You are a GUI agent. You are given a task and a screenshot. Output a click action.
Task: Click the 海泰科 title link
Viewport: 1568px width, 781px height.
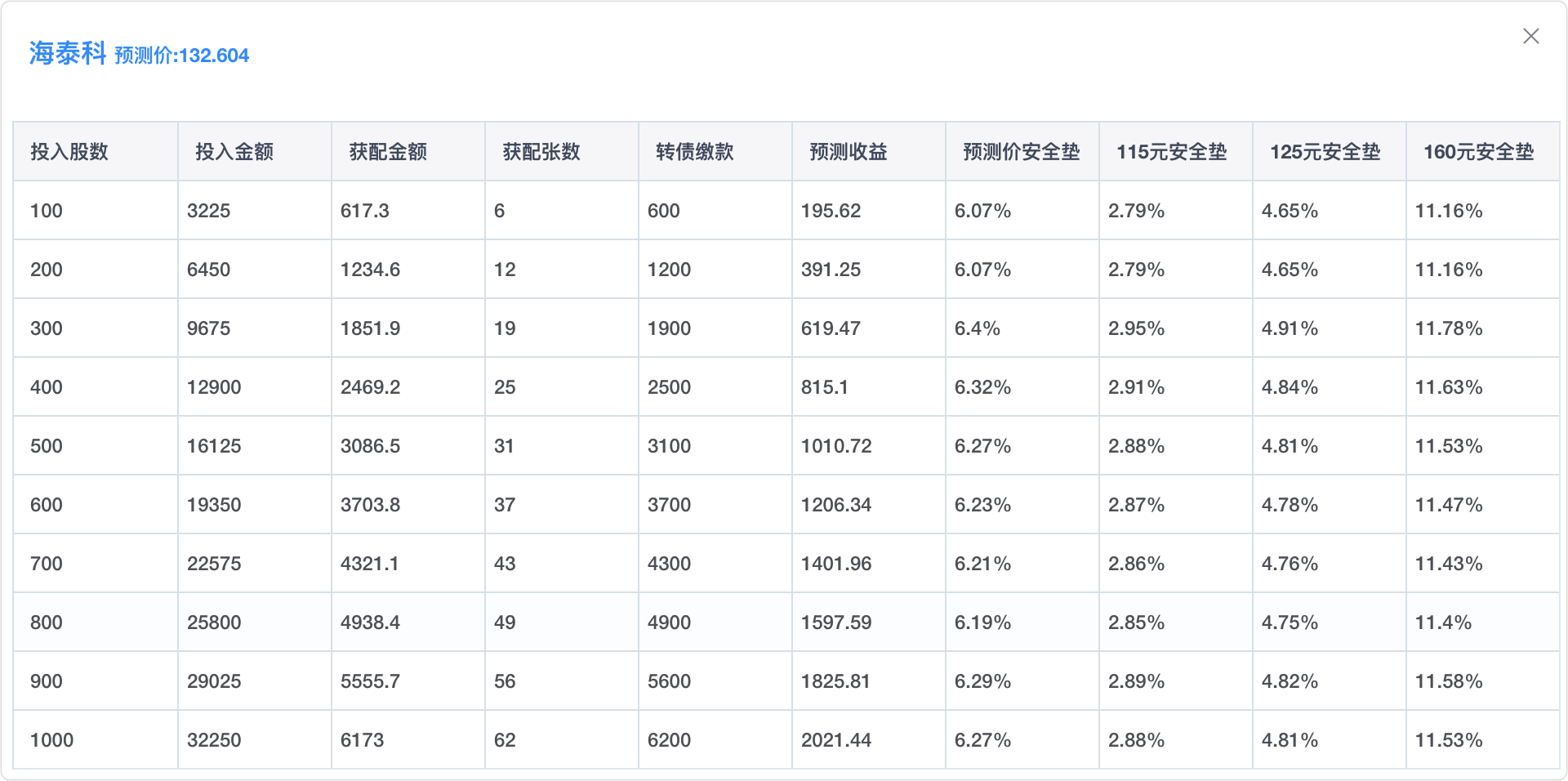(x=68, y=53)
